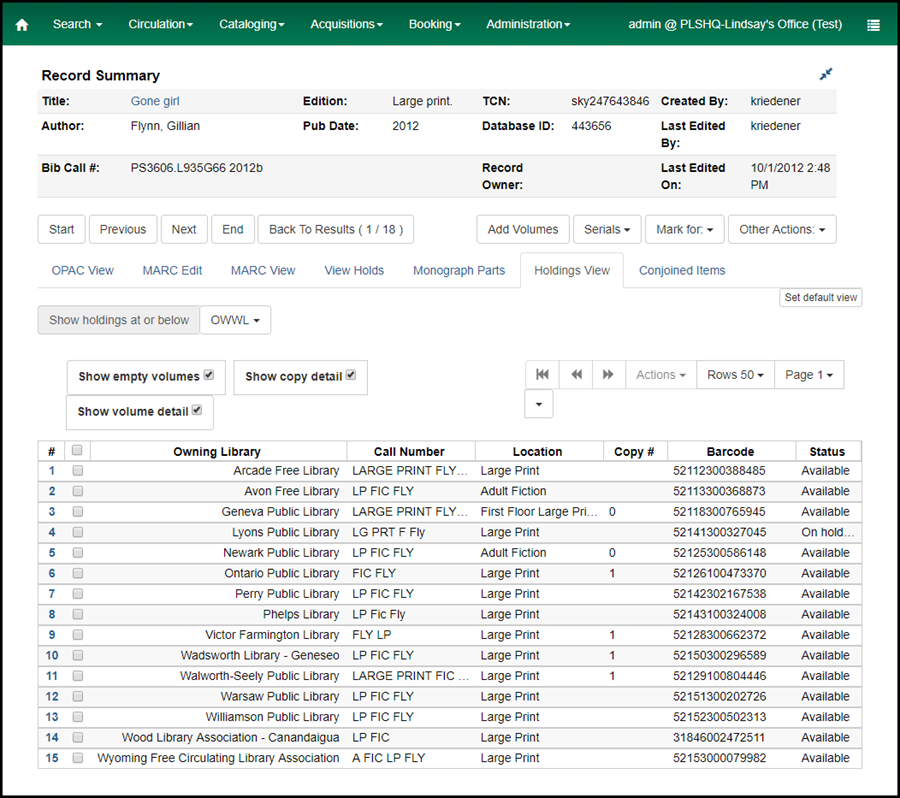Open the Page 1 dropdown

click(x=809, y=375)
